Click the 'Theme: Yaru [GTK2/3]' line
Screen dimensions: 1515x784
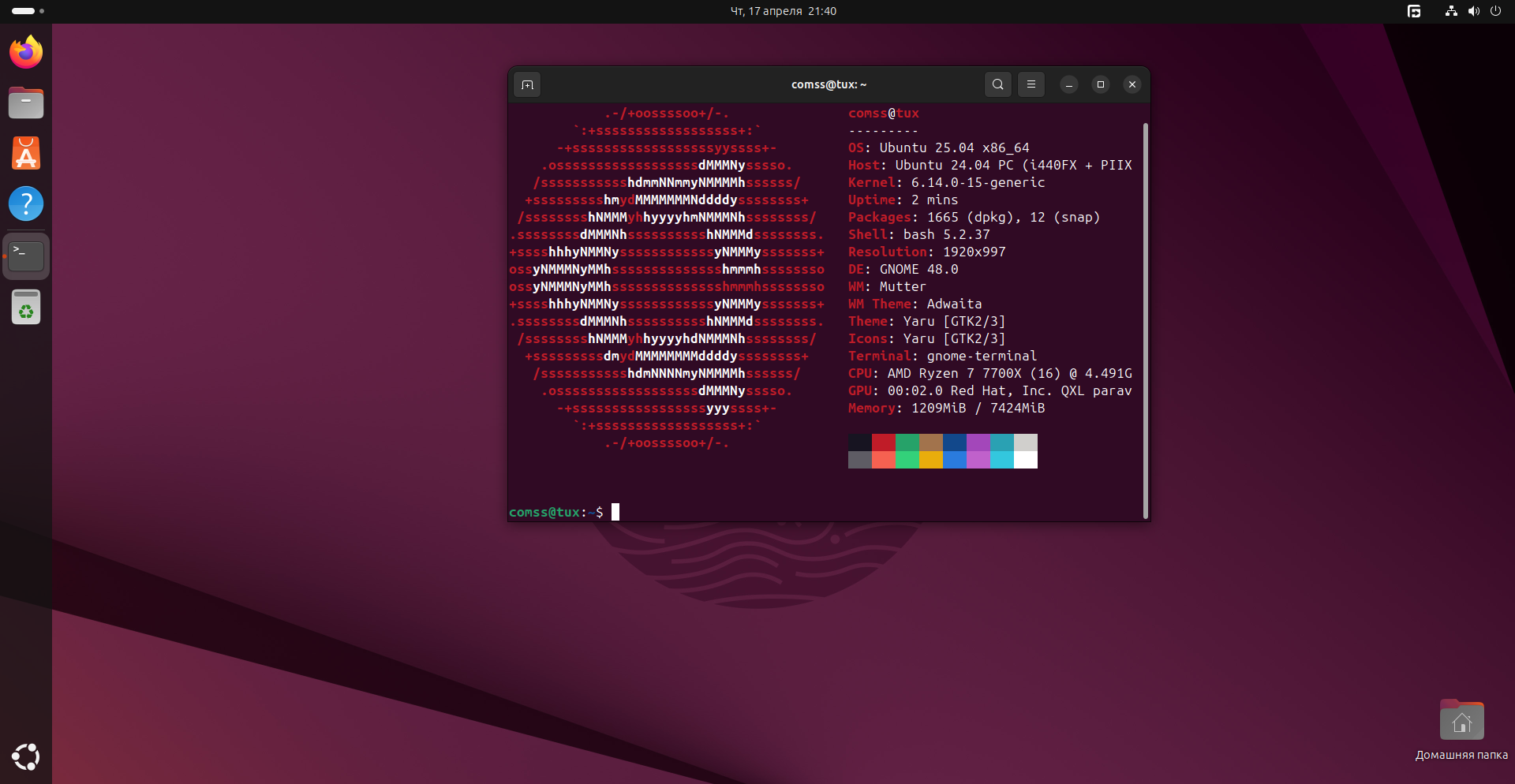point(927,321)
